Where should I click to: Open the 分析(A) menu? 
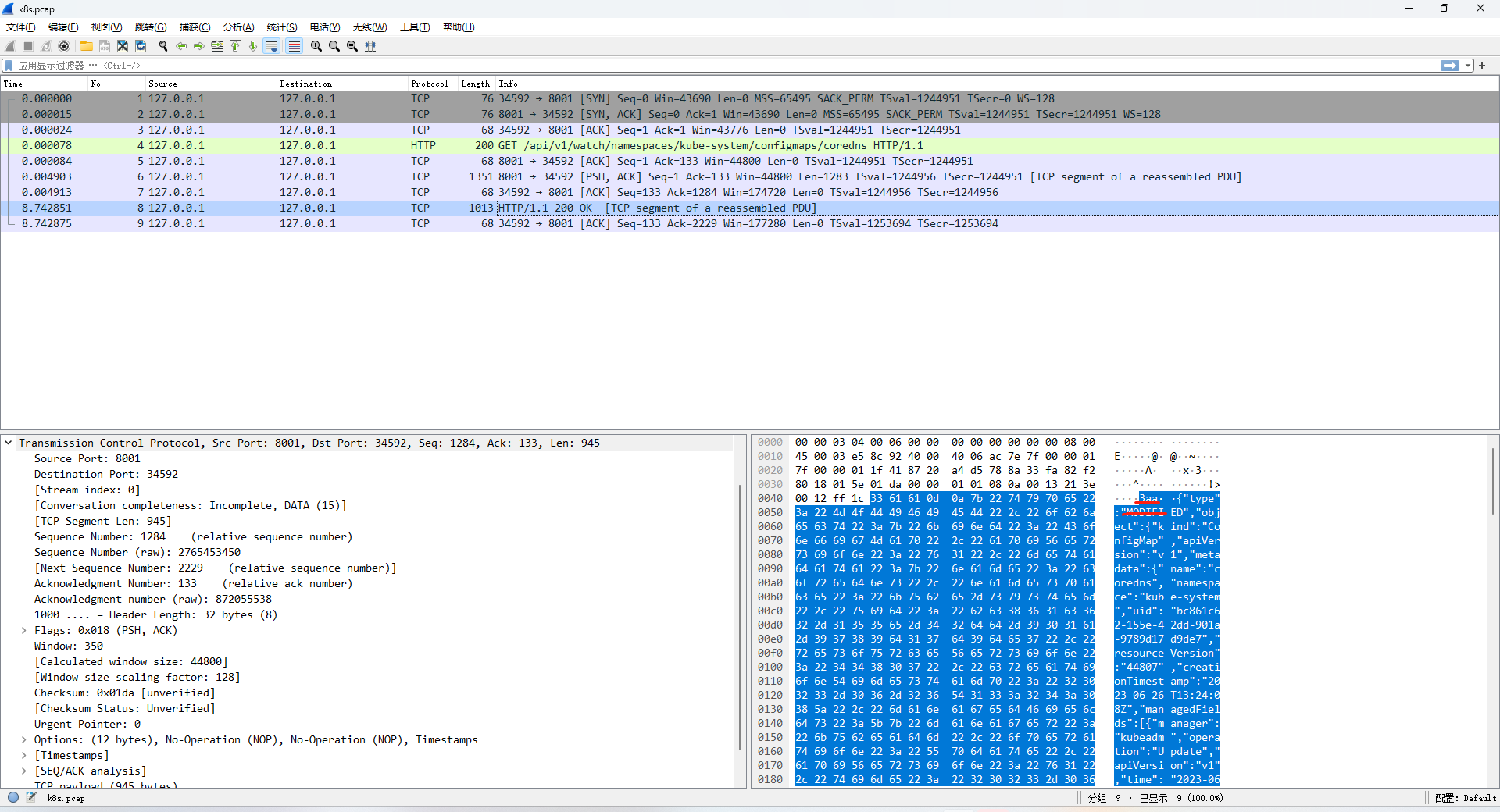point(238,27)
